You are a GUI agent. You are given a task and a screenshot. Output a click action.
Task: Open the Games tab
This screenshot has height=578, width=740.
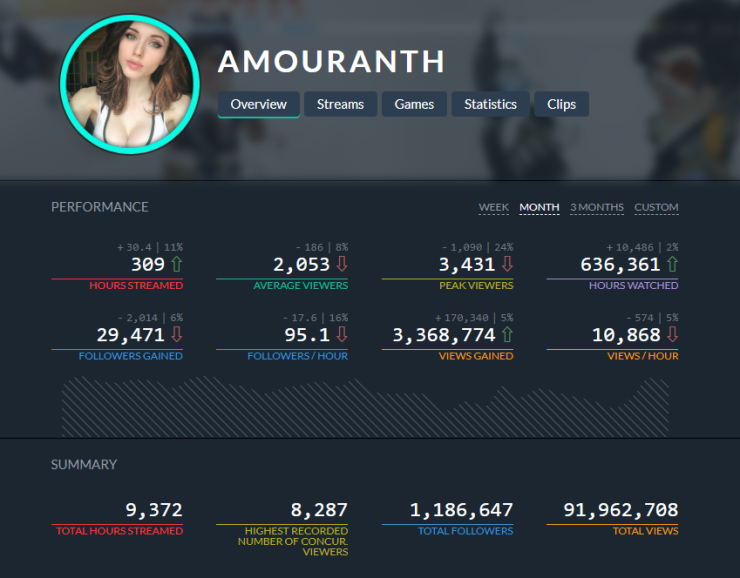click(414, 104)
